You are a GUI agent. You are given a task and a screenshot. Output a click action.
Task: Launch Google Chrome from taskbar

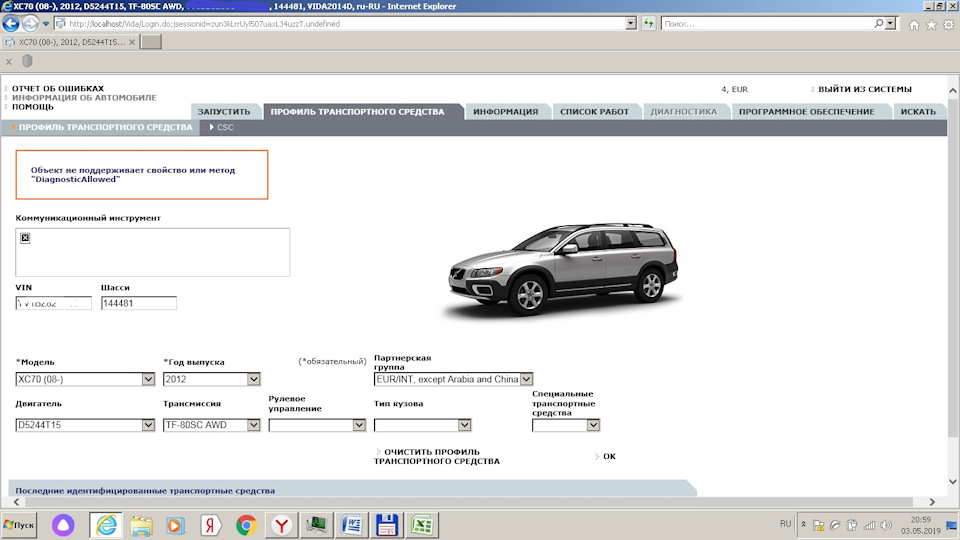coord(246,525)
